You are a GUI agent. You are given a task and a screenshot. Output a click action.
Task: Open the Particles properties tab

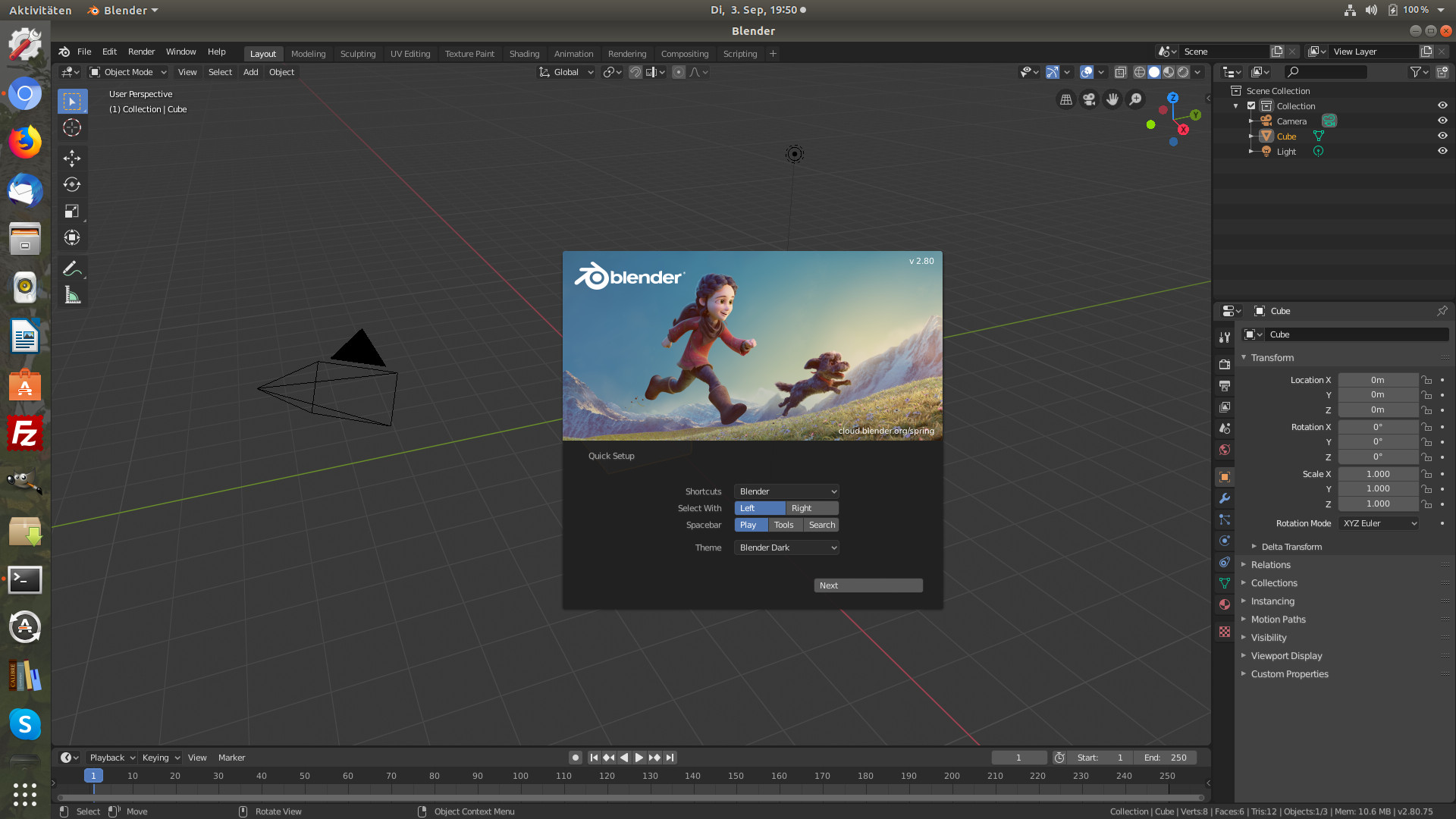(1224, 519)
